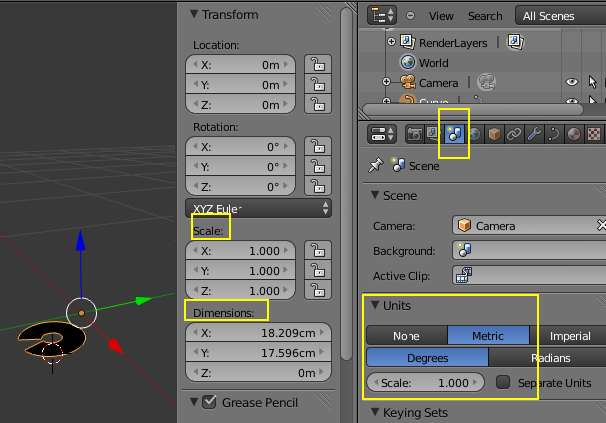Select None unit system
606x423 pixels.
(x=407, y=336)
